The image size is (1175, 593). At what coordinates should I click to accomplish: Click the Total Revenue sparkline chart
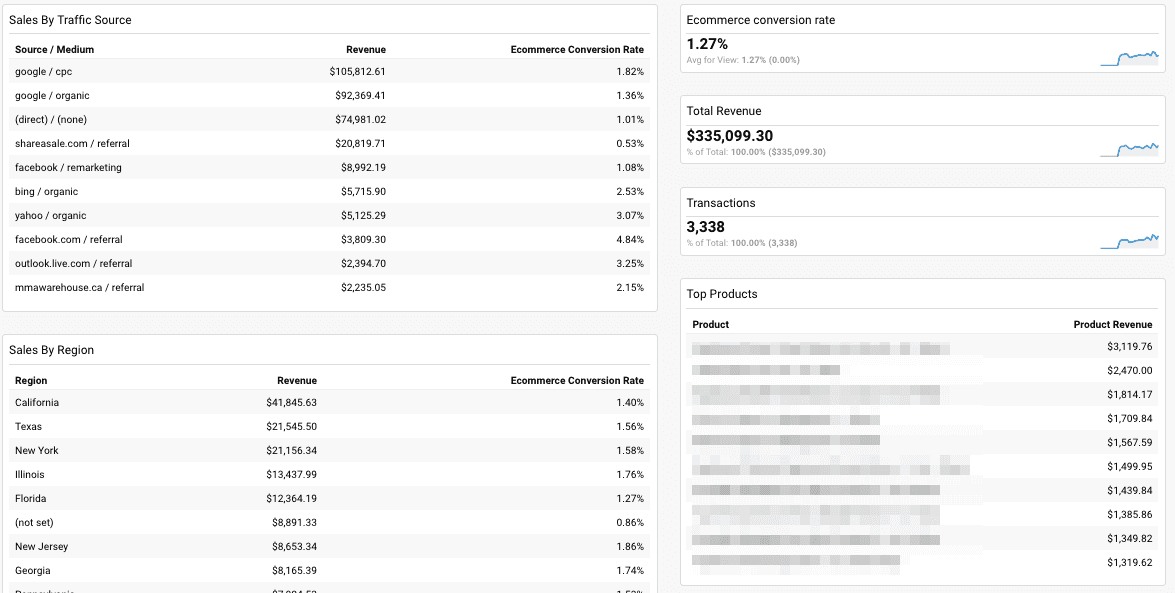[1131, 149]
